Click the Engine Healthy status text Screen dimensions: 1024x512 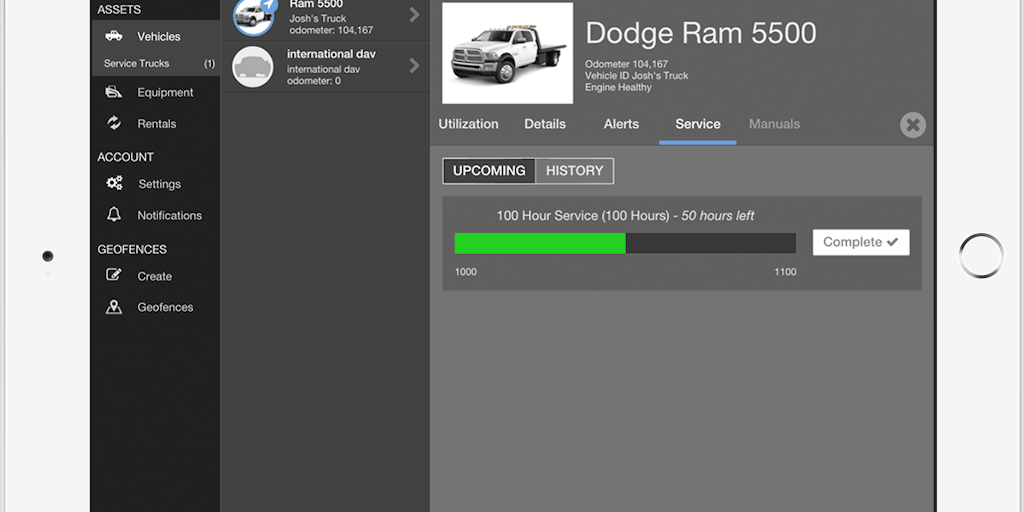pyautogui.click(x=618, y=87)
